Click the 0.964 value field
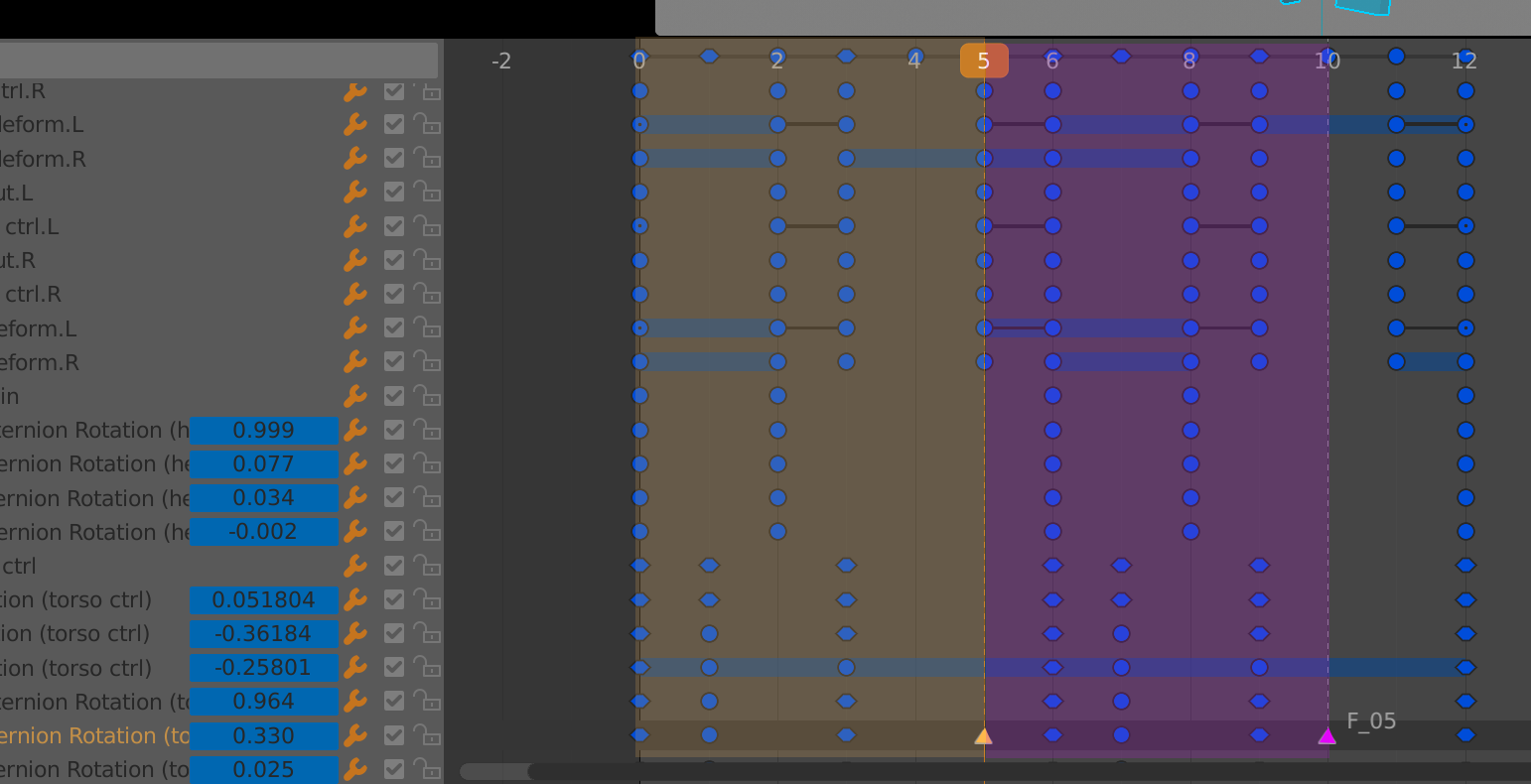 click(x=264, y=701)
